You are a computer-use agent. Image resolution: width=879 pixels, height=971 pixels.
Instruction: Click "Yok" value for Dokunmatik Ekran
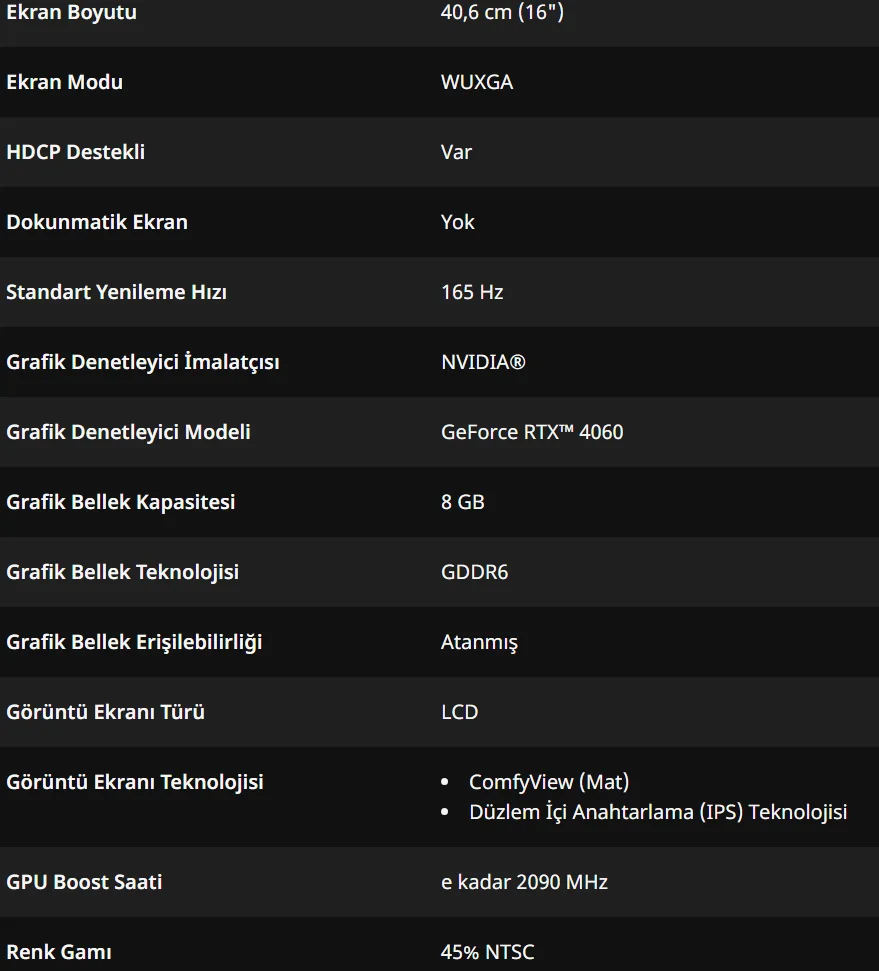coord(458,222)
